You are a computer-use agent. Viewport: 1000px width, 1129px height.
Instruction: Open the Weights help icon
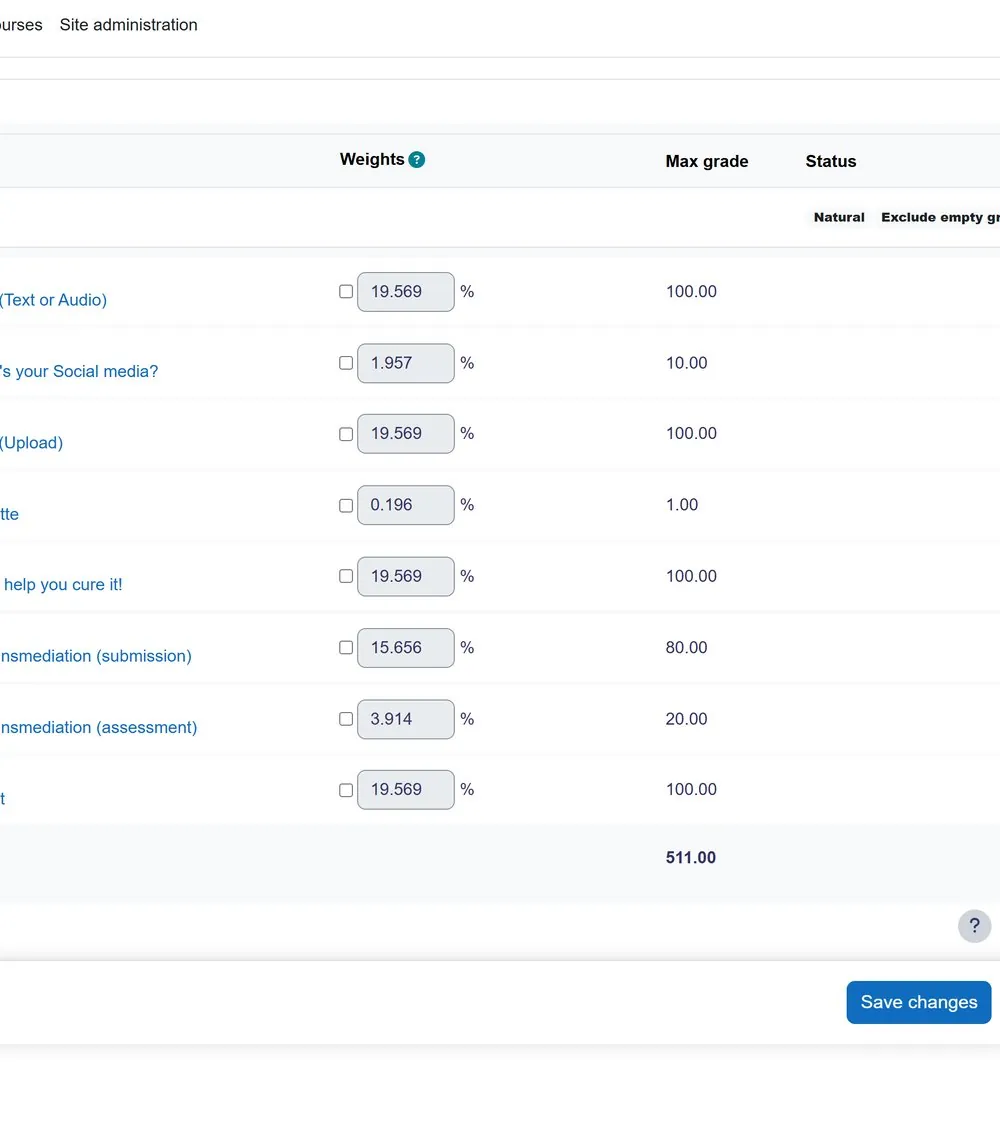pos(416,160)
